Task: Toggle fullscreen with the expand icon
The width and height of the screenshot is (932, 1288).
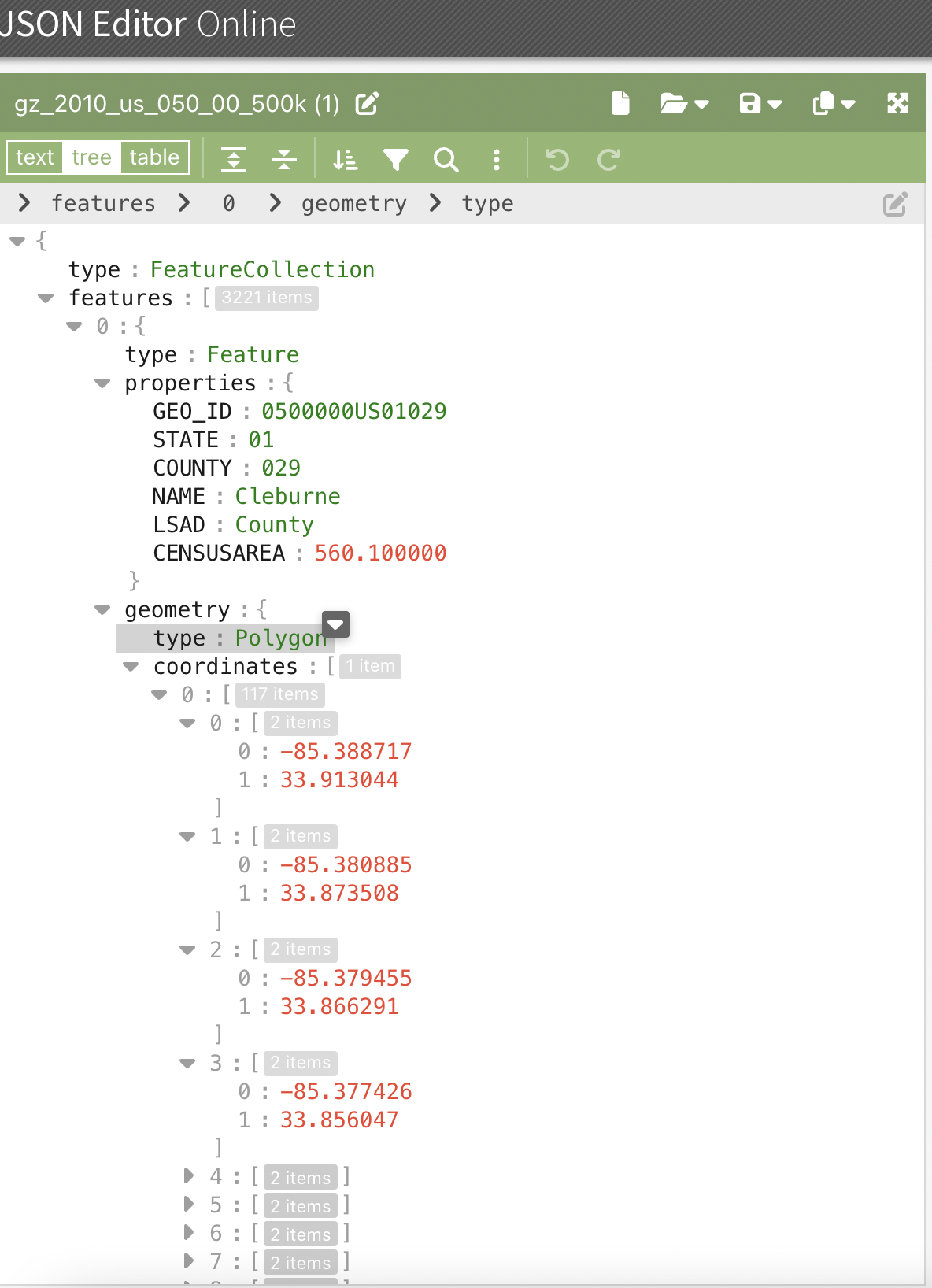Action: coord(898,103)
